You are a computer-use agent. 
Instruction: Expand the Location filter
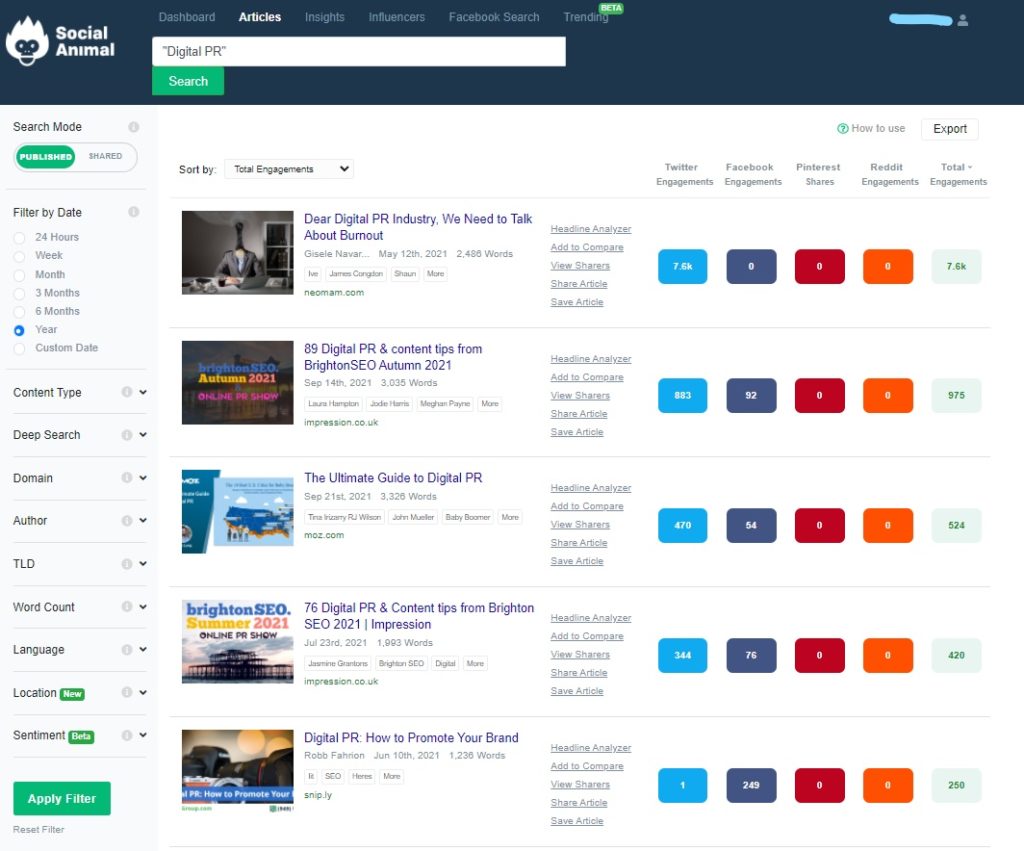pos(143,692)
